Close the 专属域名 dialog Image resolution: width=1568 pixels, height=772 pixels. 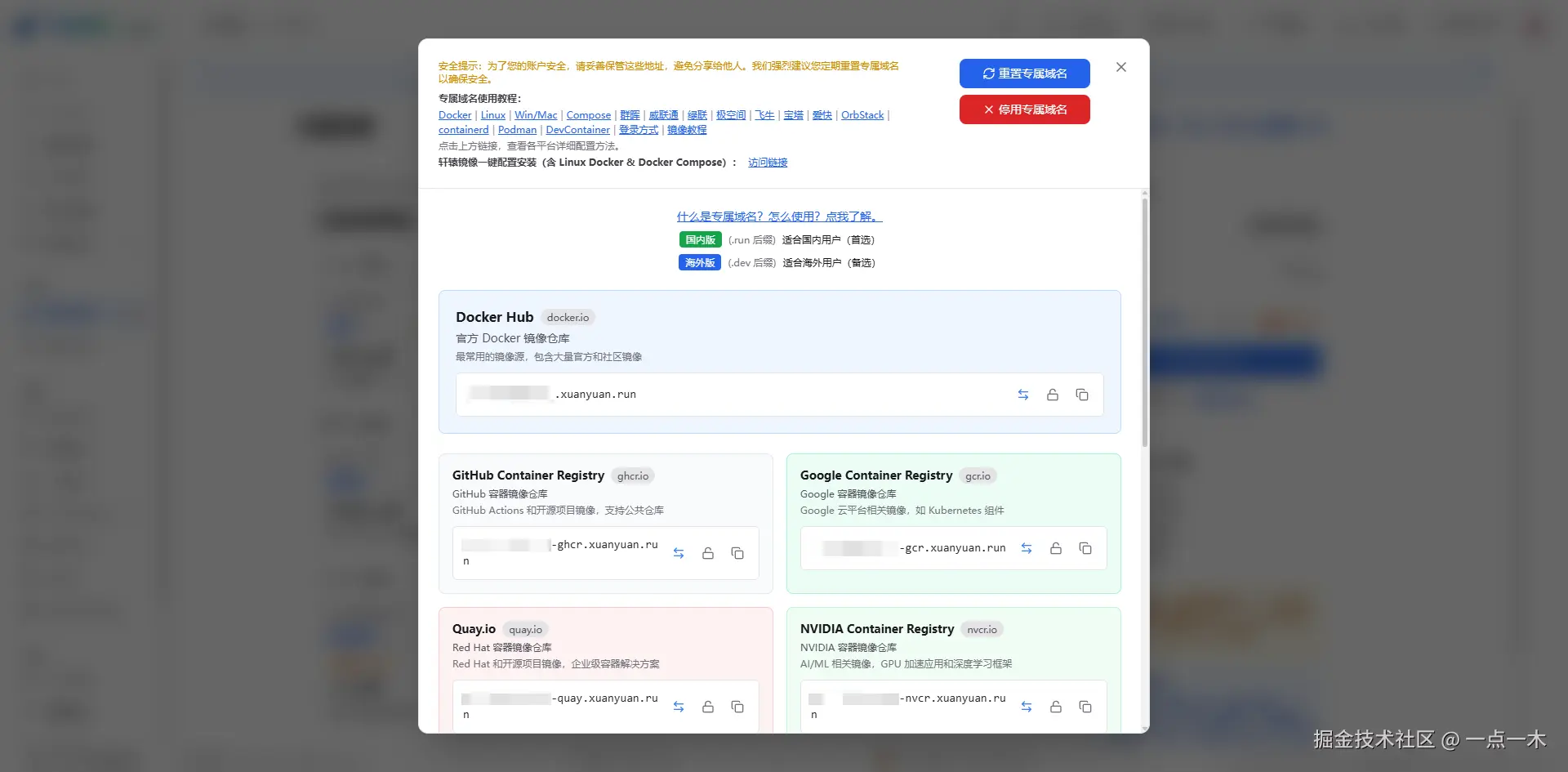tap(1120, 67)
